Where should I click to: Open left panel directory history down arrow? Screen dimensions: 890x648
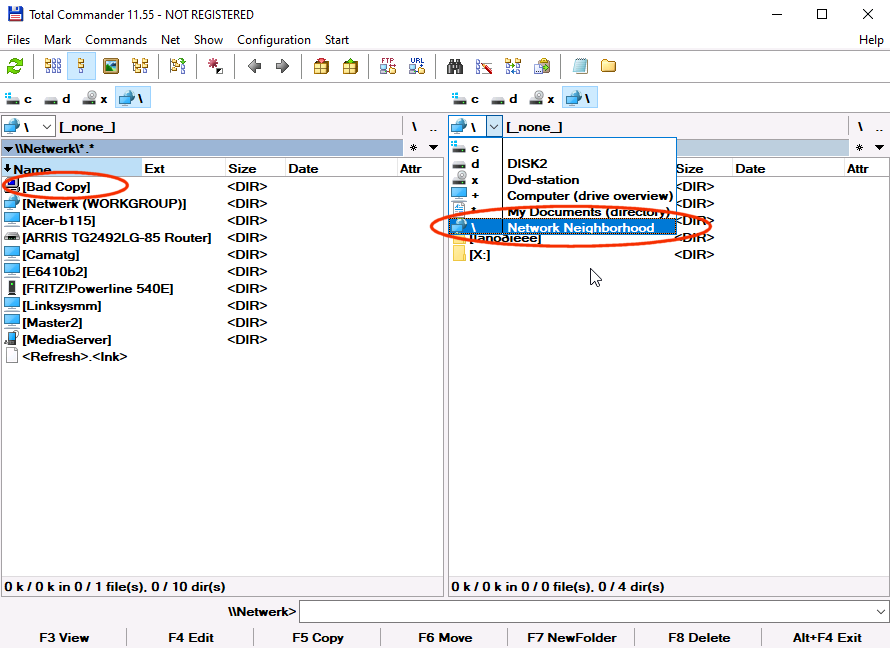pos(434,148)
